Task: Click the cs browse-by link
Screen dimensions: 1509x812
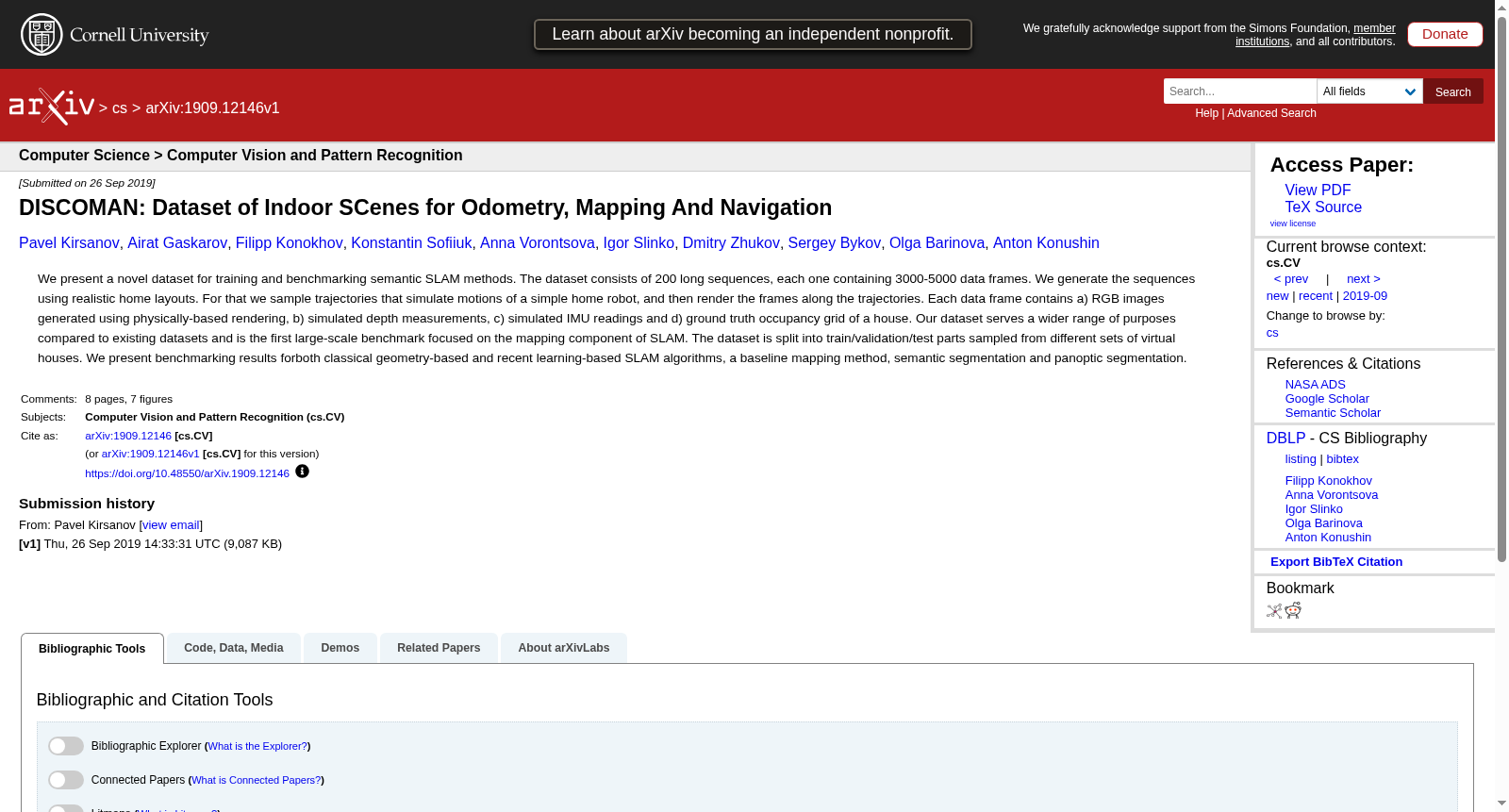Action: pyautogui.click(x=1272, y=333)
